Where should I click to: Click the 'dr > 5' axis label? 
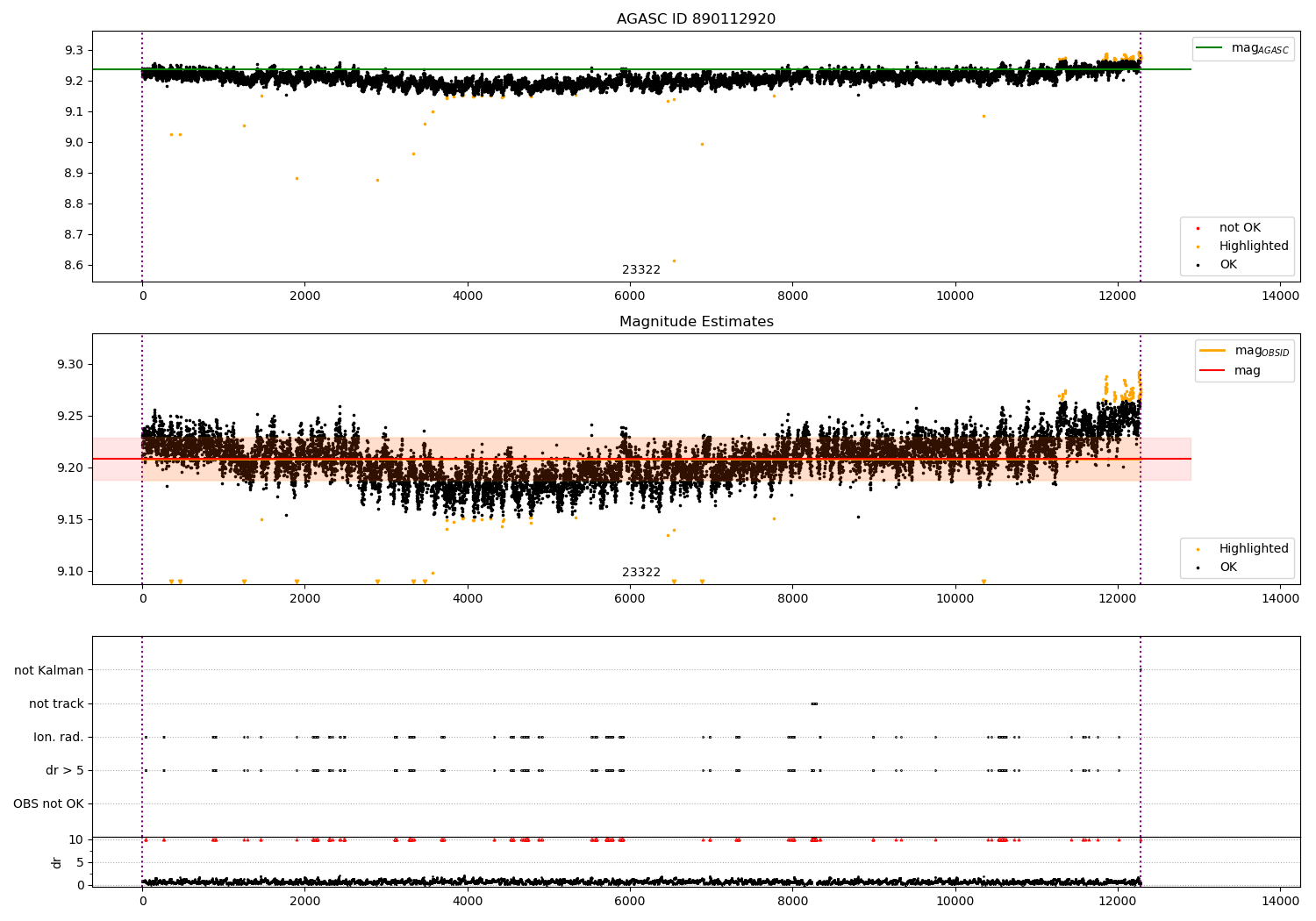point(65,770)
